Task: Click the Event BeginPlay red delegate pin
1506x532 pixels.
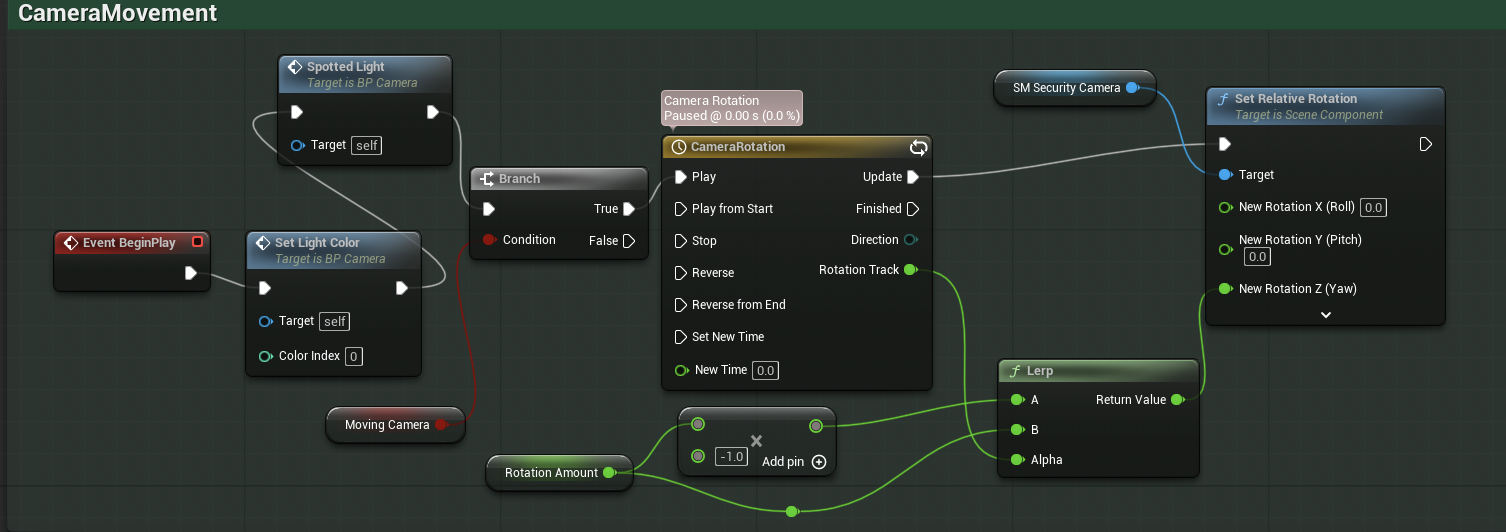Action: tap(197, 242)
